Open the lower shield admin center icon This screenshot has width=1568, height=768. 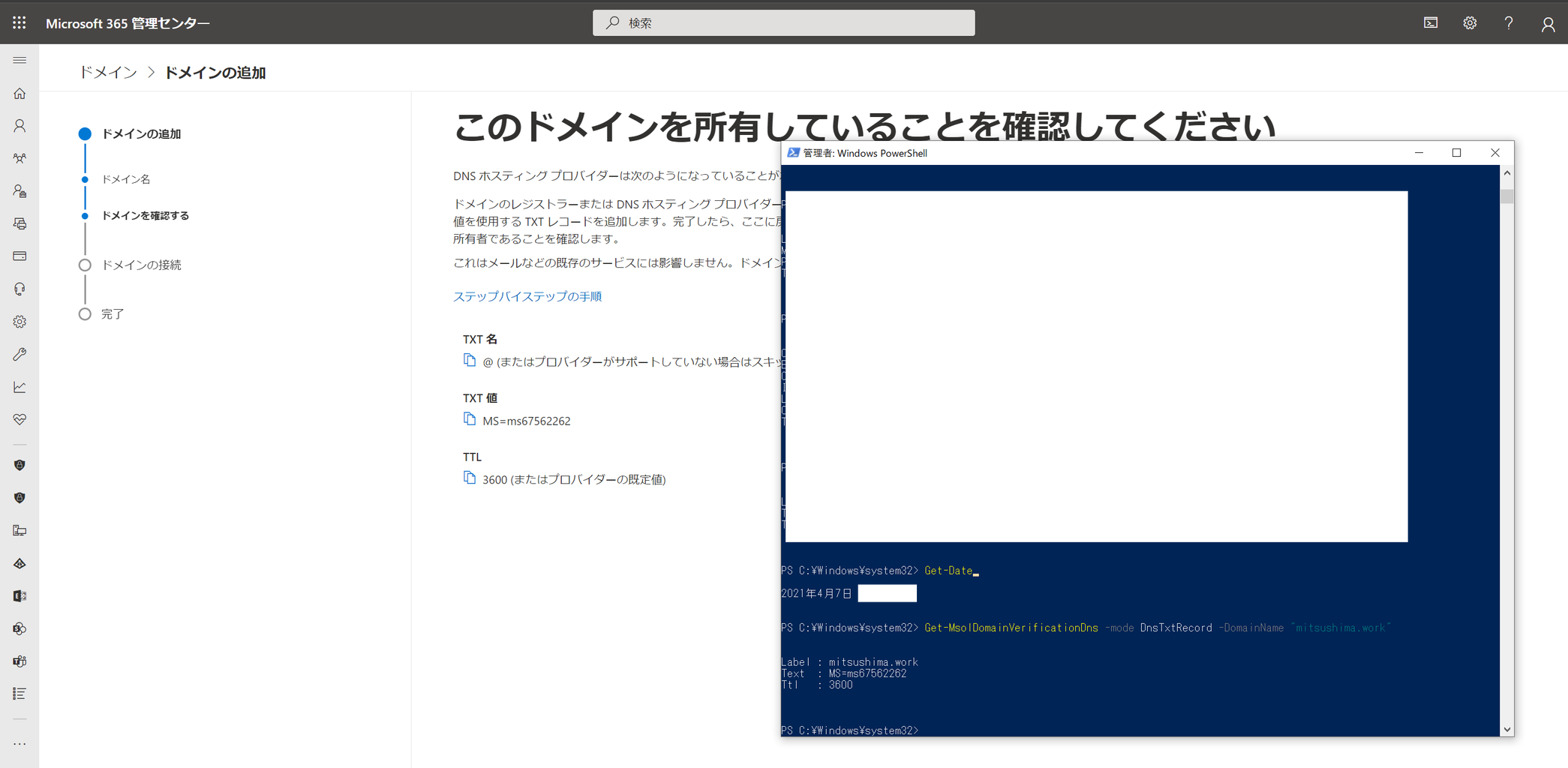pyautogui.click(x=20, y=498)
